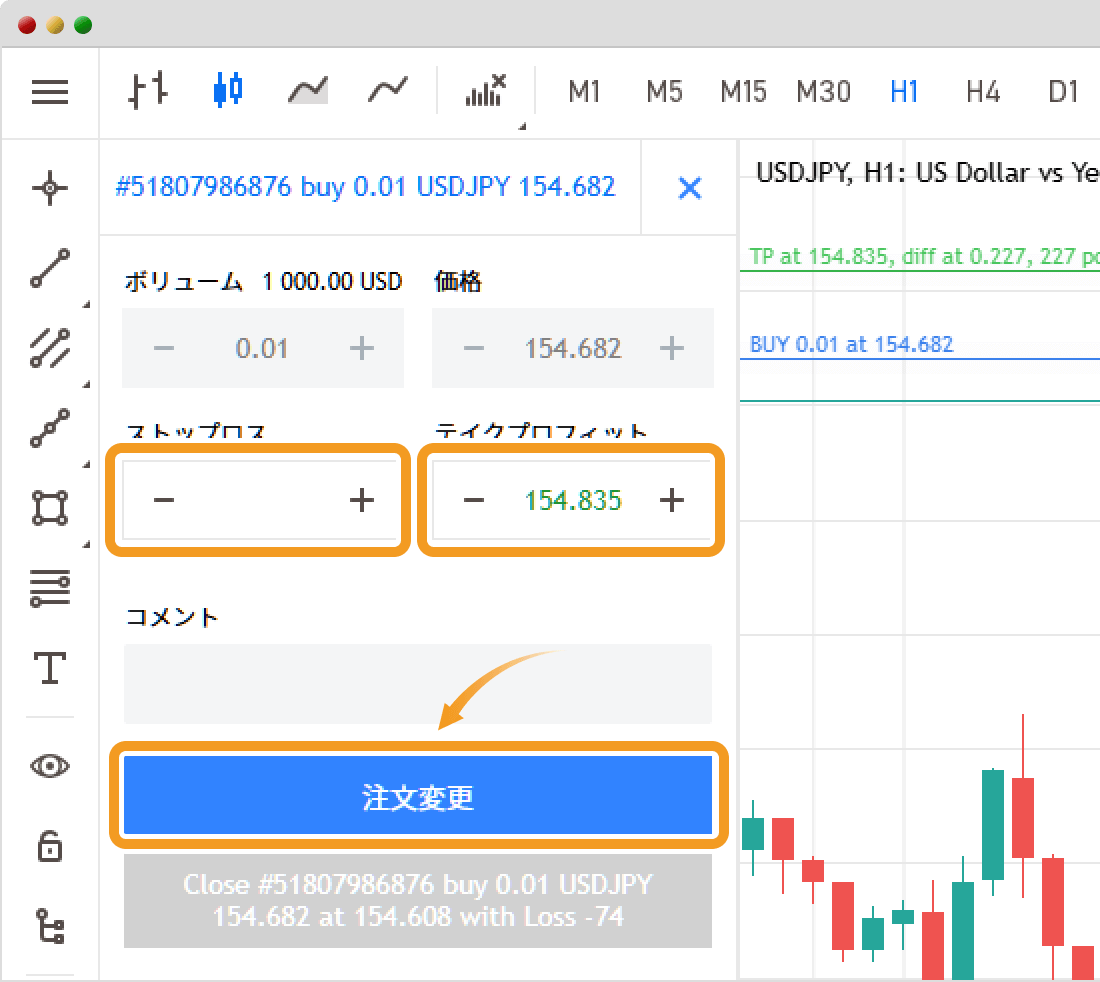Click the macOS yellow minimize button
The image size is (1100, 982).
coord(55,25)
